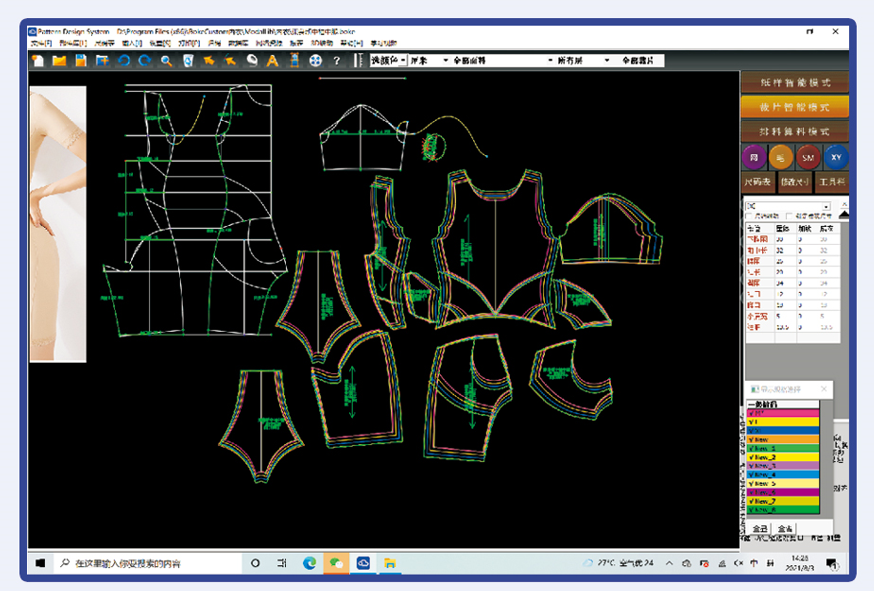Screen dimensions: 874x591
Task: Select the magnifier zoom tool
Action: [x=167, y=61]
